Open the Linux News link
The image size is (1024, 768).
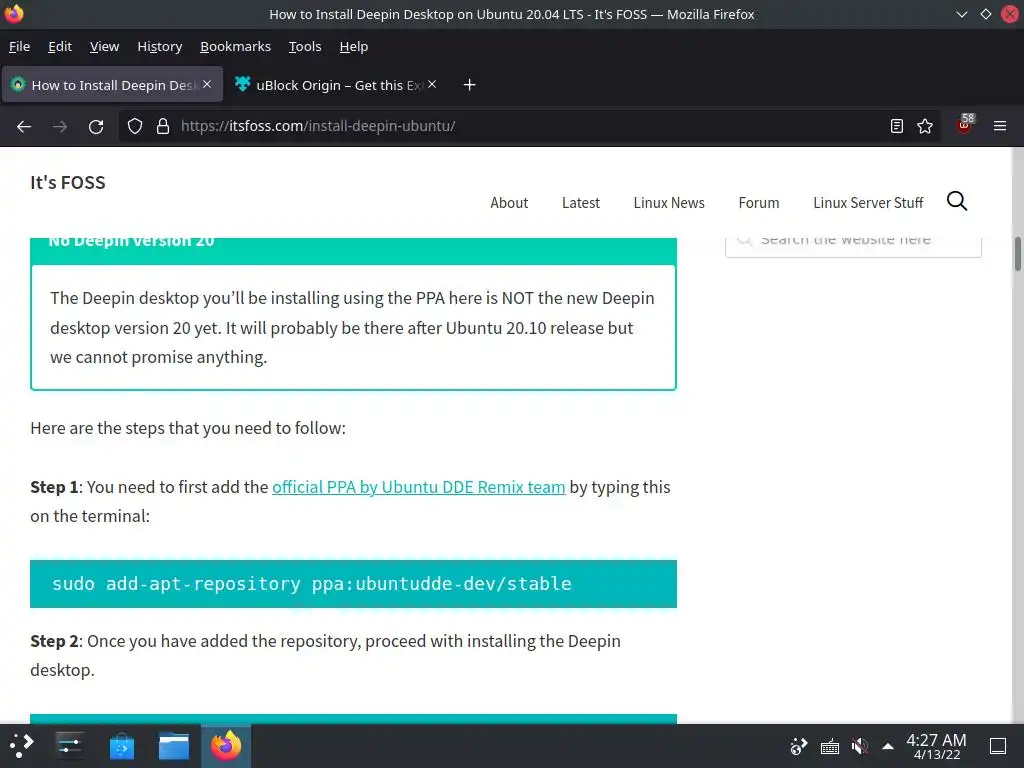pyautogui.click(x=669, y=203)
